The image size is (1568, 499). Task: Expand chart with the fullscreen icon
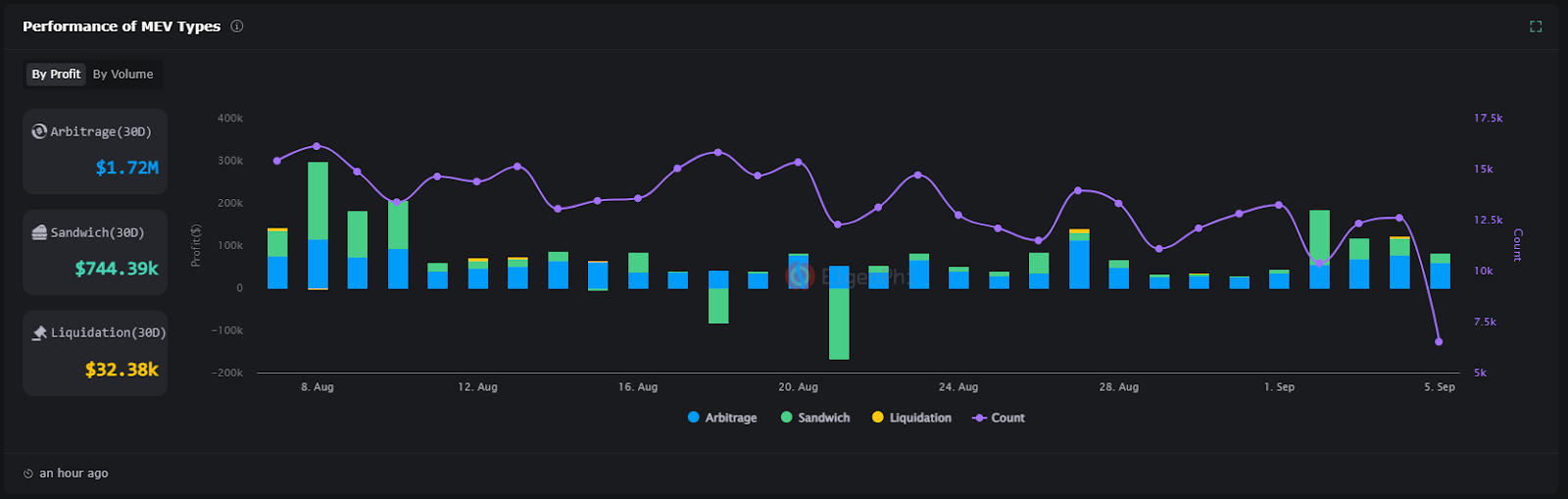(1536, 26)
